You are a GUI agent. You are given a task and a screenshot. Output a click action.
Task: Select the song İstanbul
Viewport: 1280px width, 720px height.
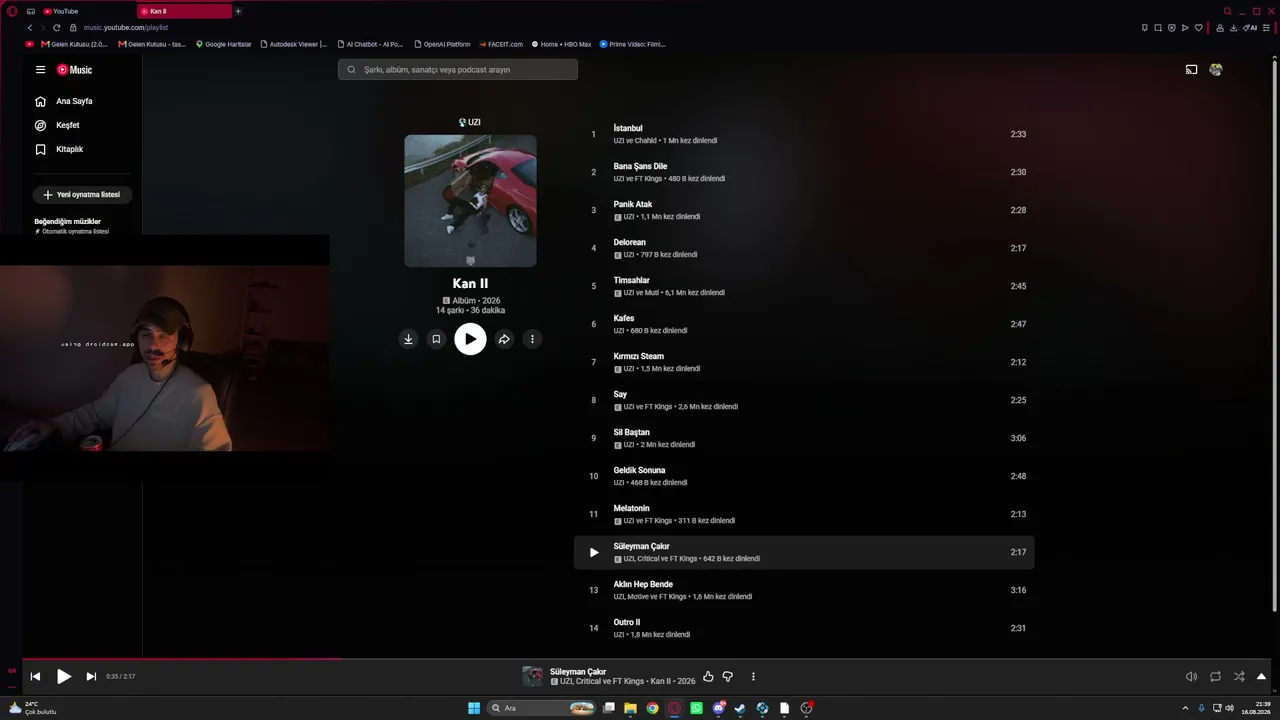click(x=628, y=128)
